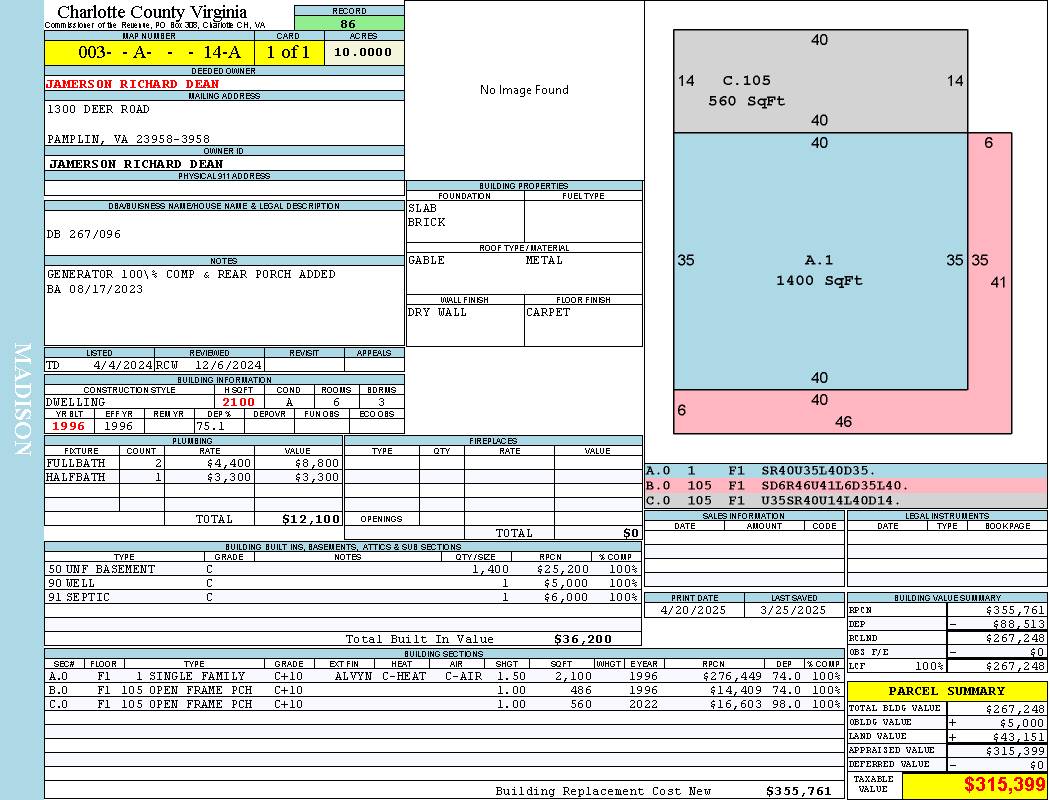Click the yellow map number 003-A-14-A field

pyautogui.click(x=150, y=52)
